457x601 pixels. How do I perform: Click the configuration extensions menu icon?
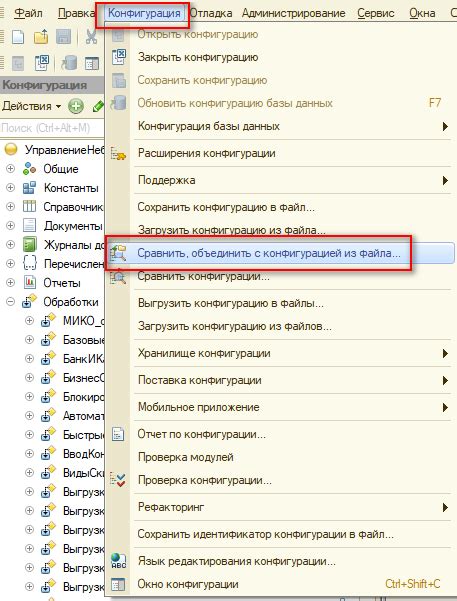118,153
